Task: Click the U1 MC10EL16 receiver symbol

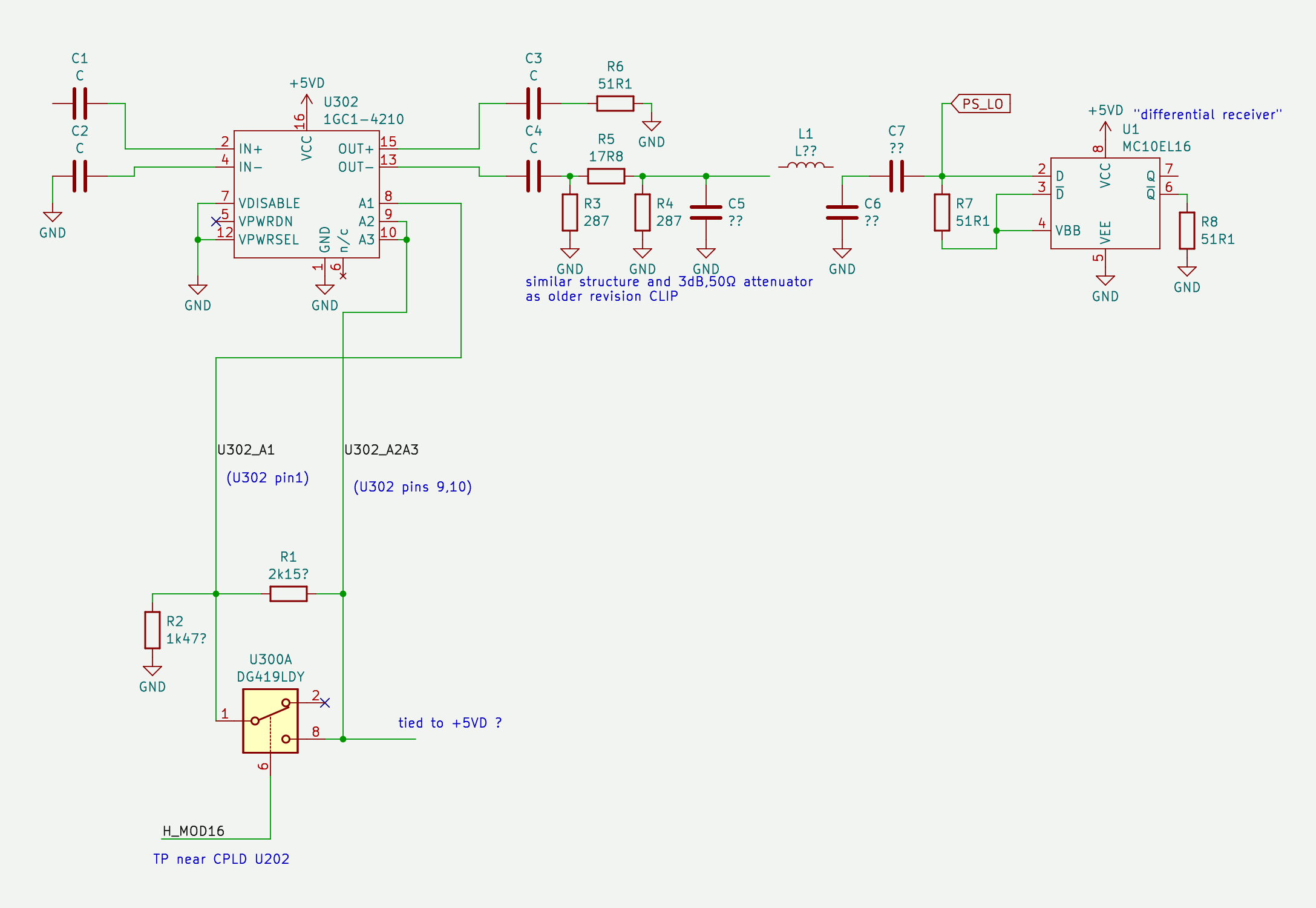Action: [x=1105, y=203]
